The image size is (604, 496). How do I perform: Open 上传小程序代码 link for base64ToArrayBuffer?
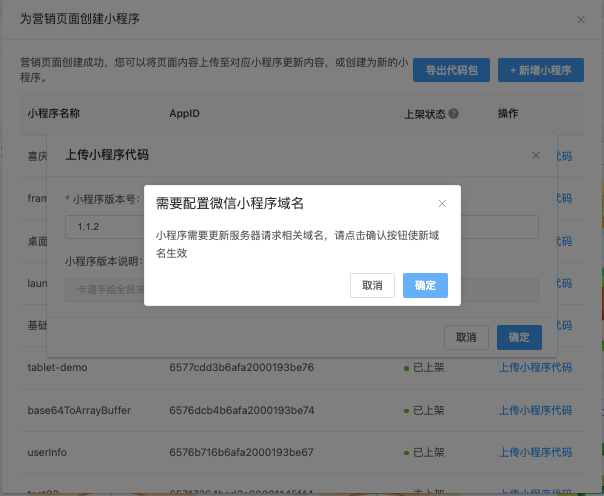[x=535, y=410]
